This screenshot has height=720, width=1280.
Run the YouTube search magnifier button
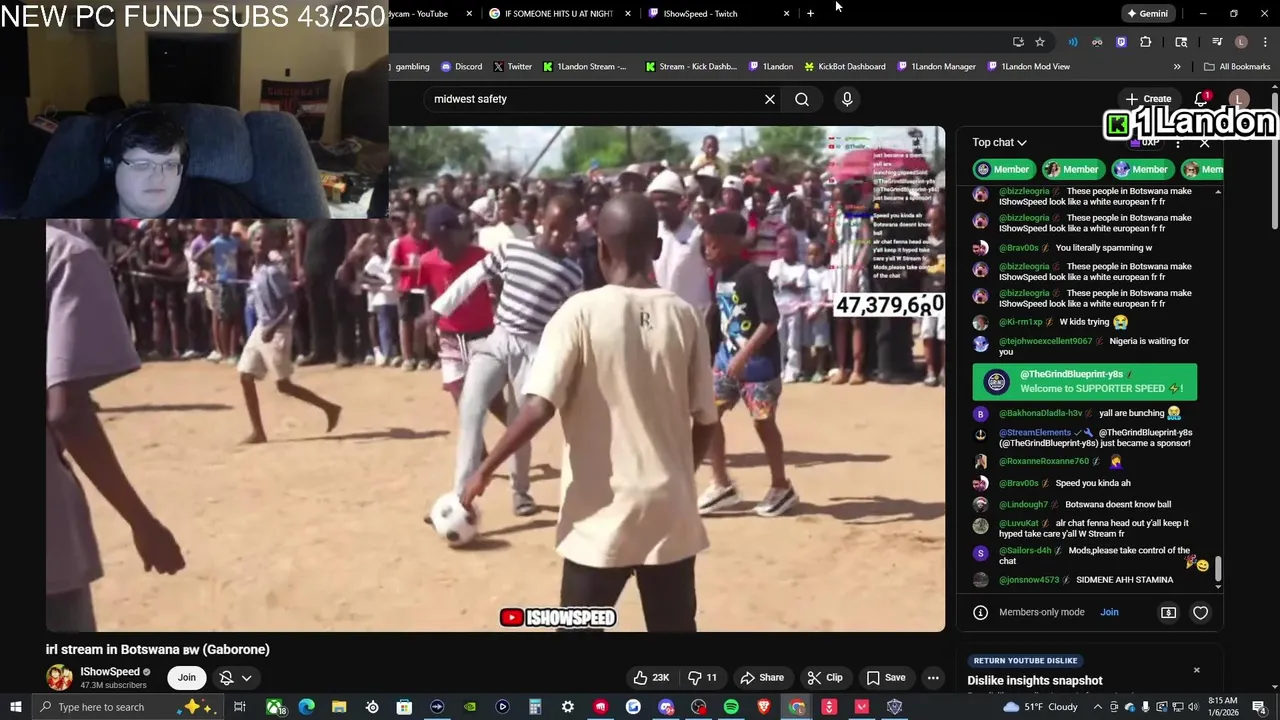click(802, 99)
